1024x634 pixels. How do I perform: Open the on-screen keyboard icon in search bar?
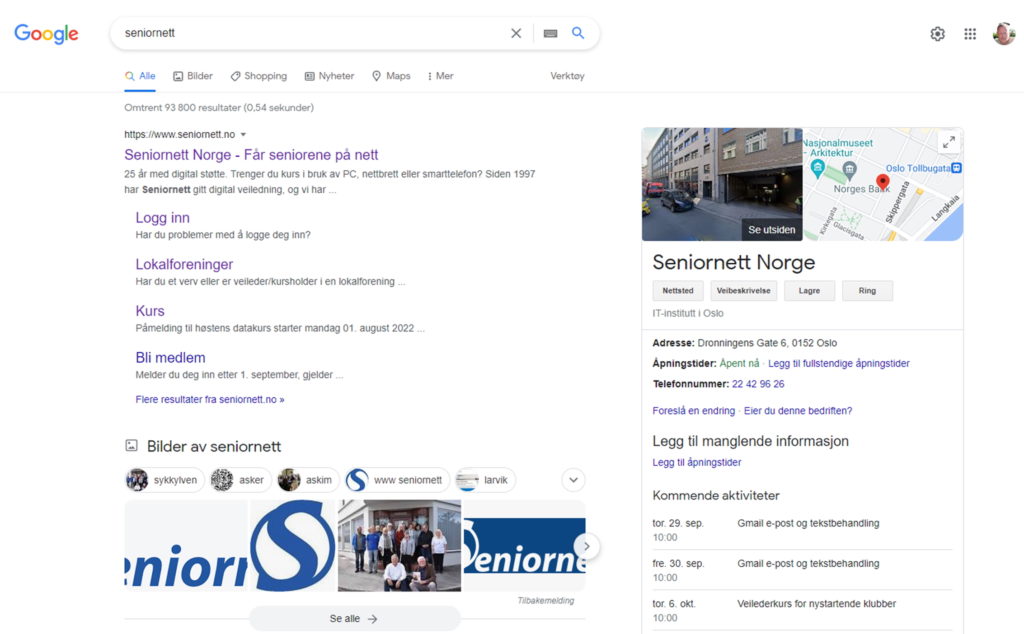(x=549, y=33)
